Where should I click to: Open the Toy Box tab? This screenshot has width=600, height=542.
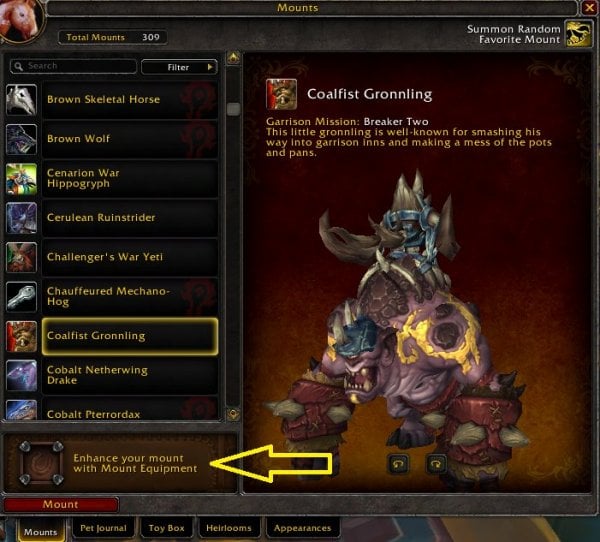coord(166,528)
